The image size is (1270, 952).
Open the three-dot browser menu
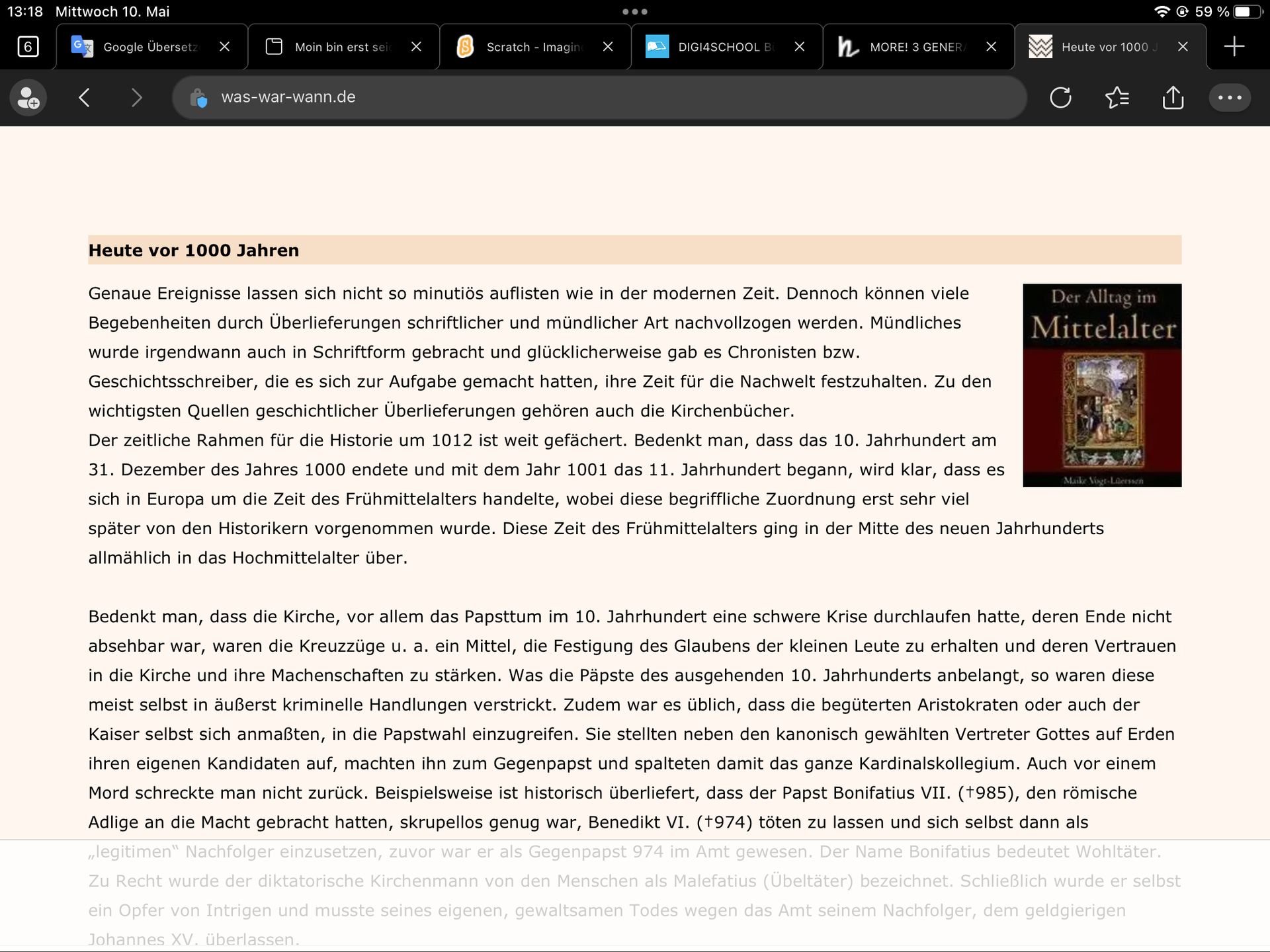[1230, 98]
